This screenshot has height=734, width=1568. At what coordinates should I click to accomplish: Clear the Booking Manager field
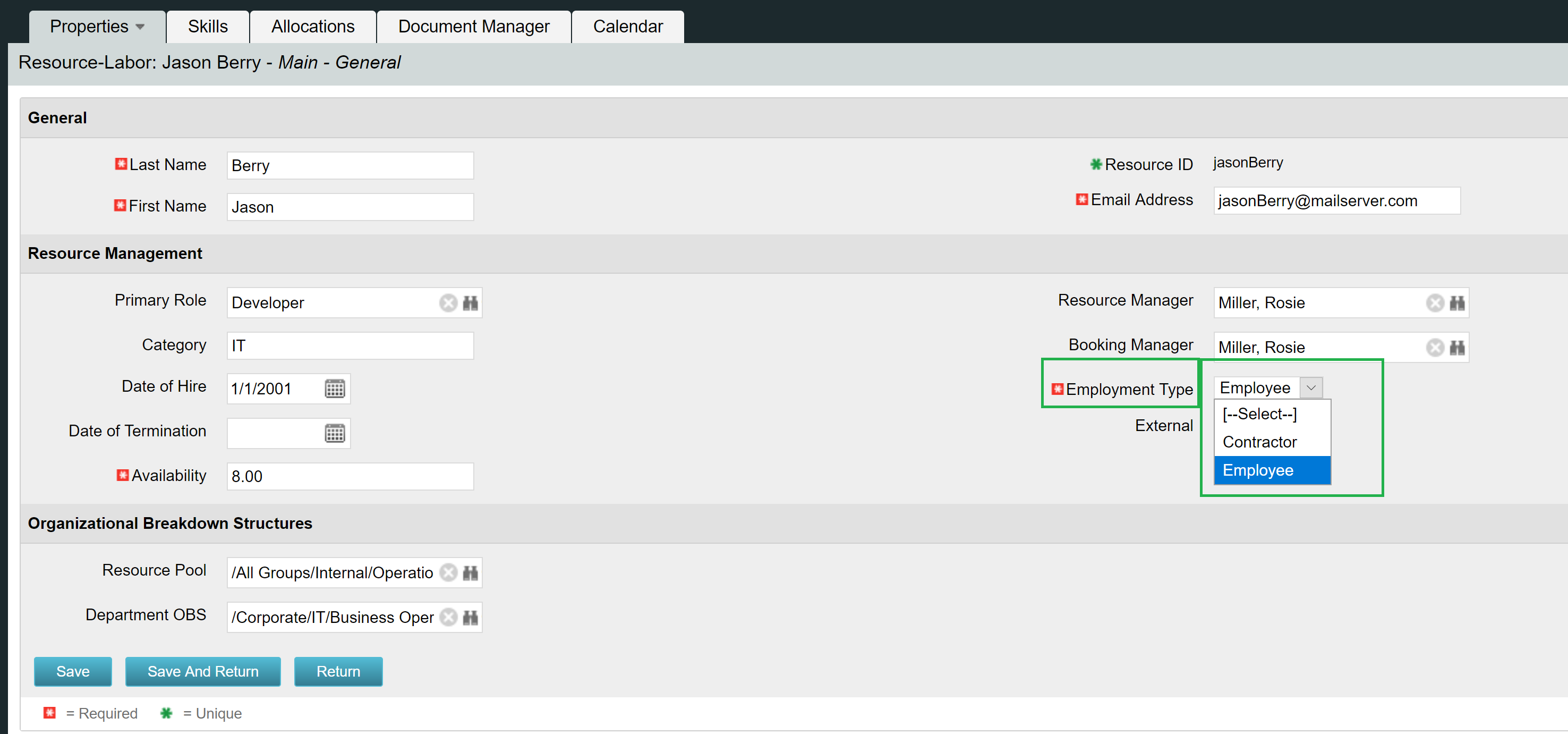click(1435, 347)
